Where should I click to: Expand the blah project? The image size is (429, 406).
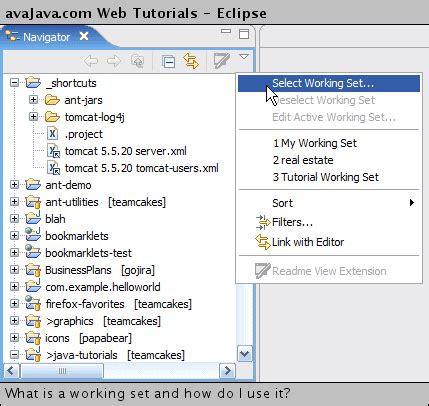tap(14, 218)
